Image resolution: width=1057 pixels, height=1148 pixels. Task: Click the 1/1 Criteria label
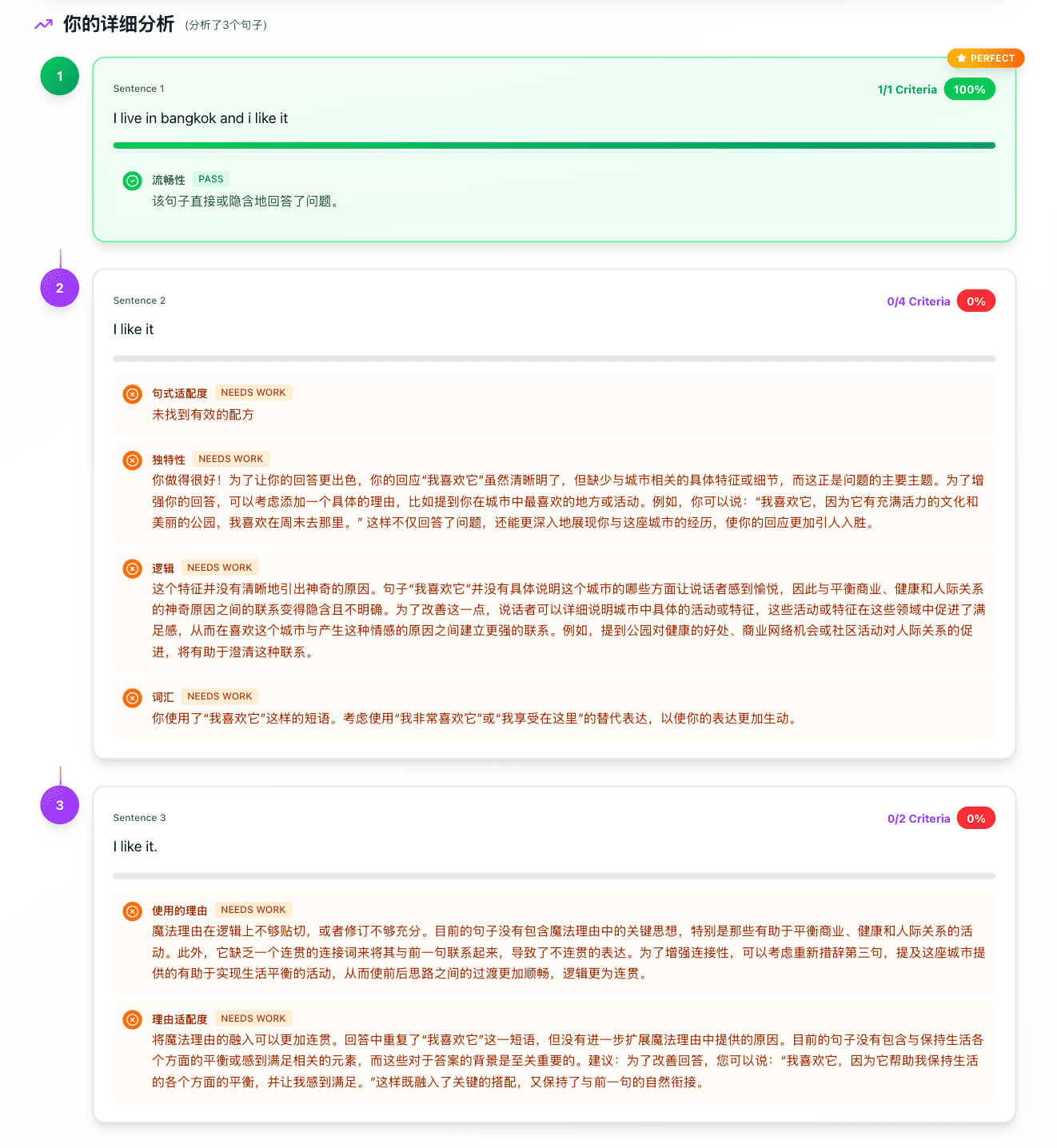click(x=907, y=90)
